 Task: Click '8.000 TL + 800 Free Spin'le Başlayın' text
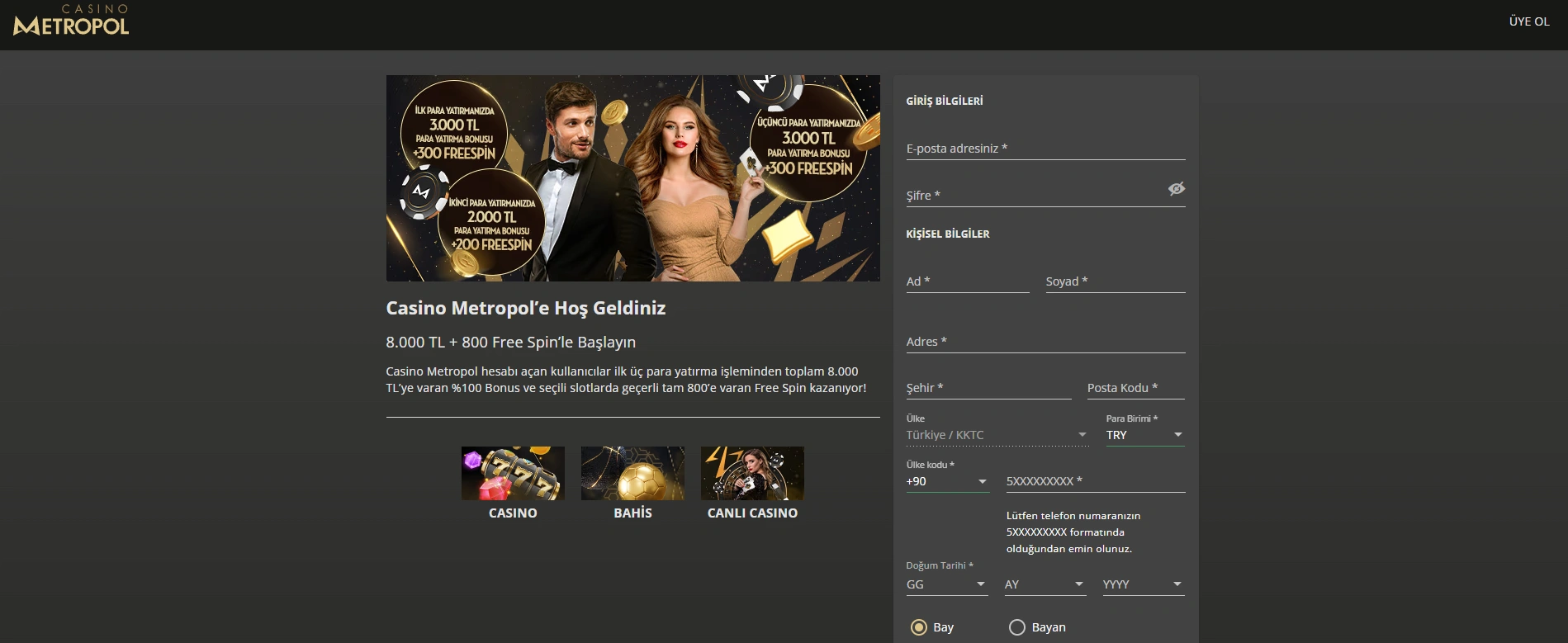tap(511, 342)
